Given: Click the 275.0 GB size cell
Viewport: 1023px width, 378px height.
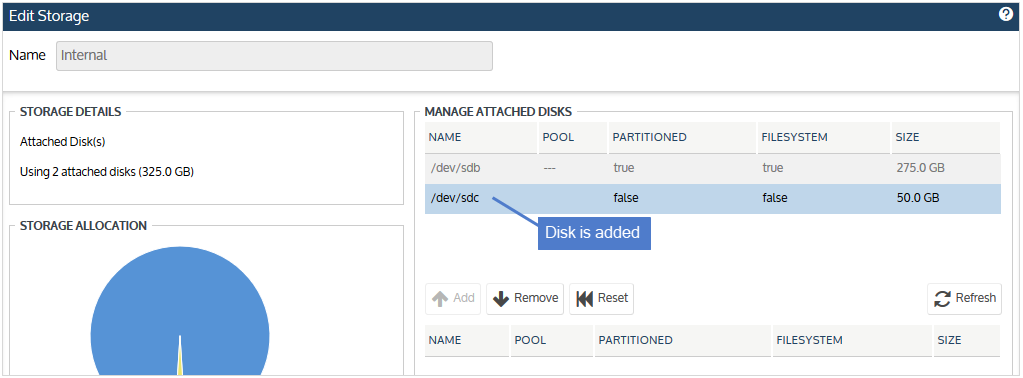Looking at the screenshot, I should coord(921,168).
